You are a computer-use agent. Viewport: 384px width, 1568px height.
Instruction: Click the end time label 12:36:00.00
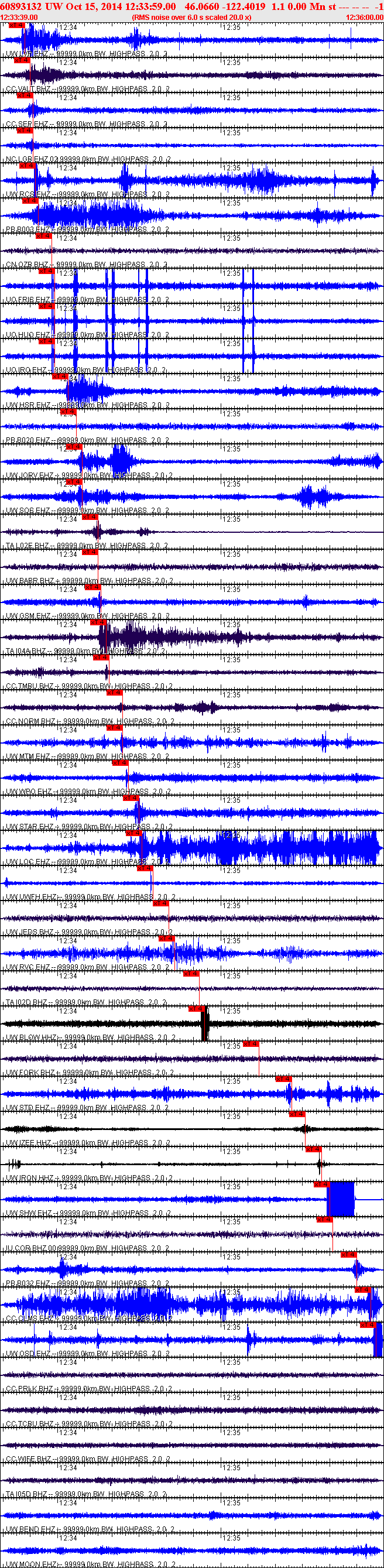pos(365,18)
